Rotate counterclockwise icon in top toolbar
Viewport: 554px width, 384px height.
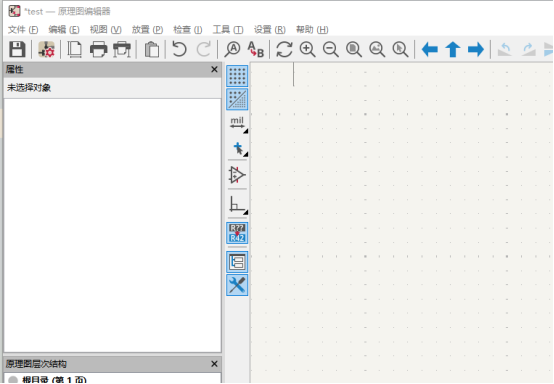pos(505,49)
